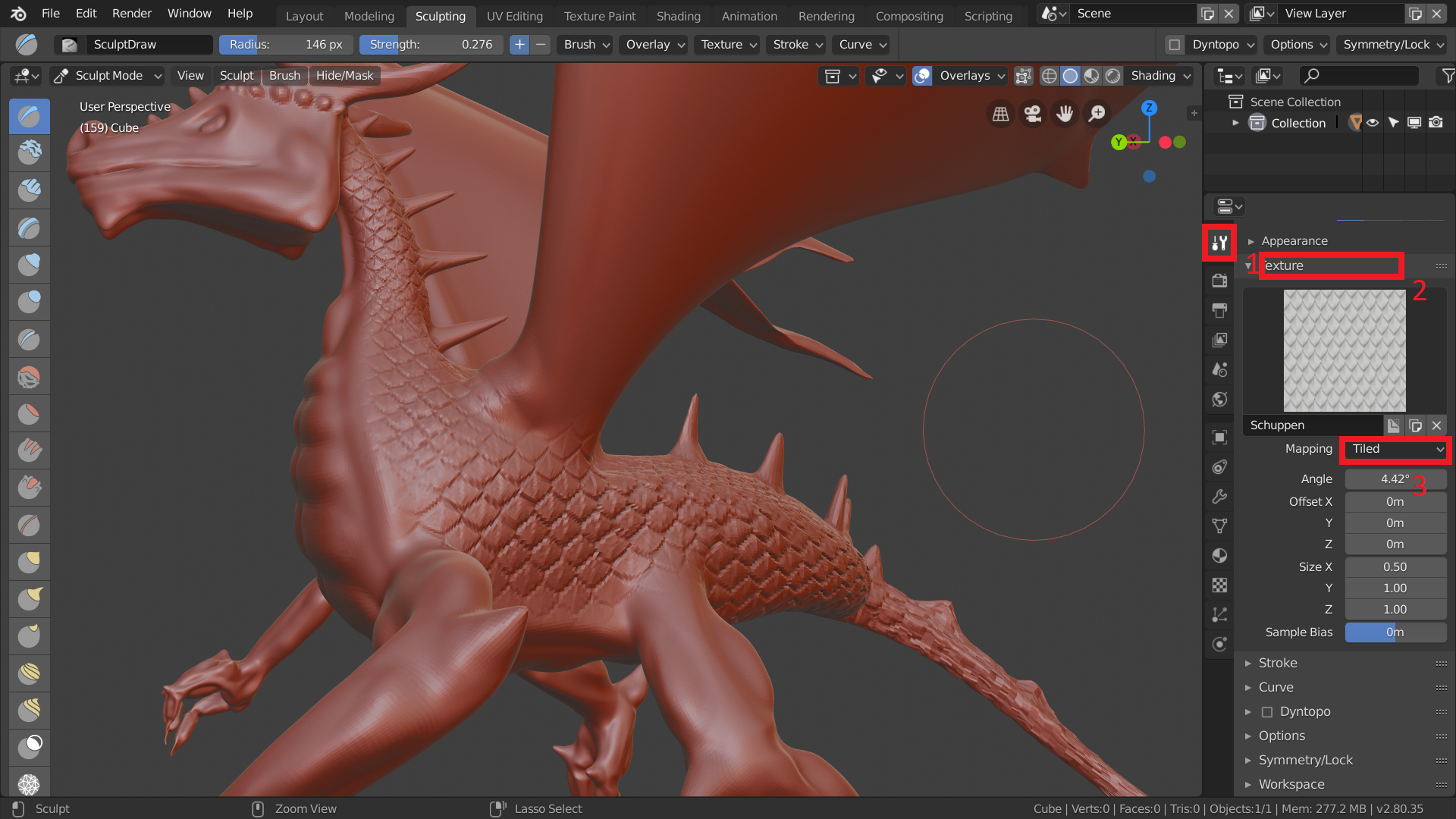Select the Clay Strips brush tool
1456x819 pixels.
30,190
